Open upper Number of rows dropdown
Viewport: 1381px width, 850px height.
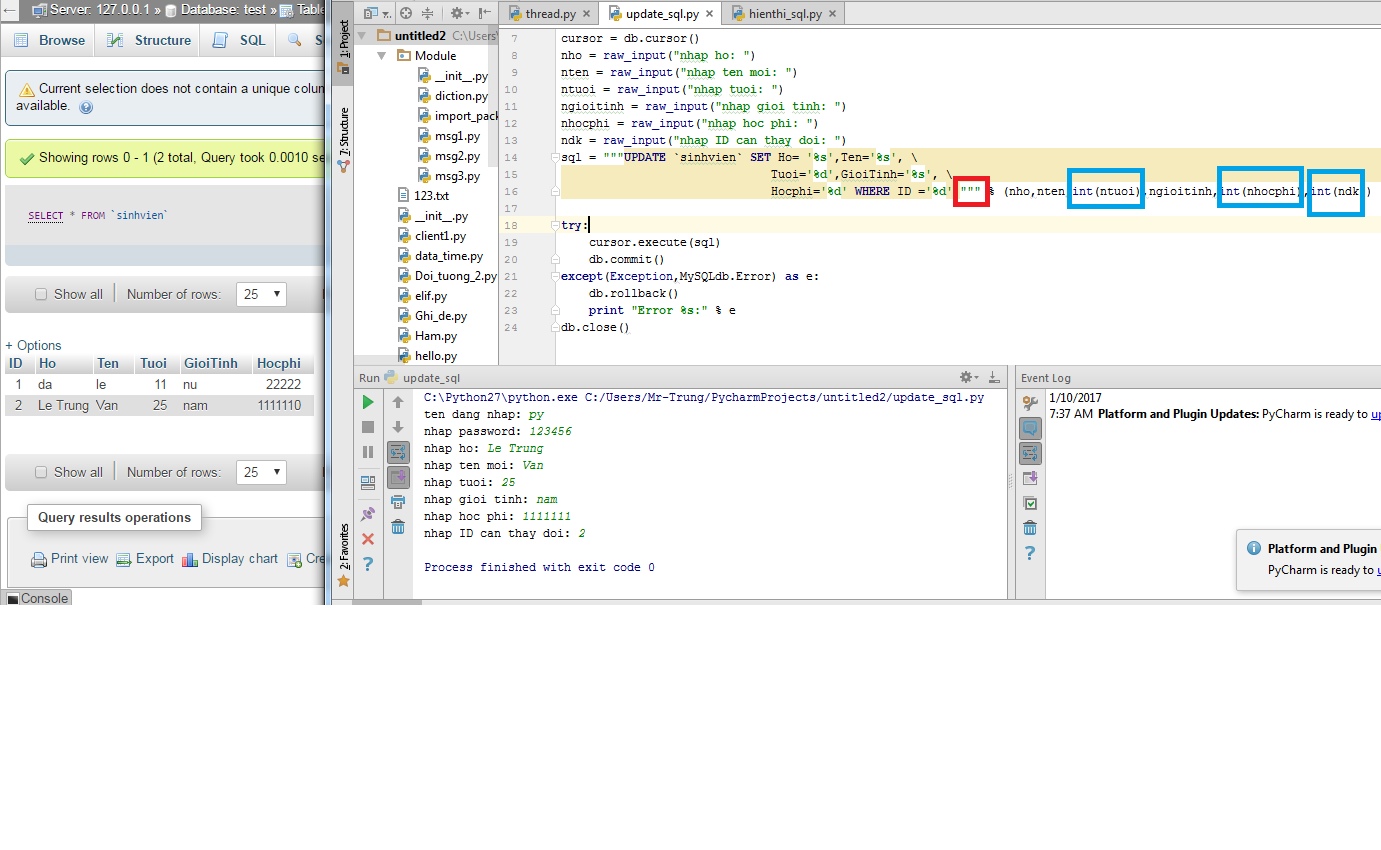pos(261,295)
